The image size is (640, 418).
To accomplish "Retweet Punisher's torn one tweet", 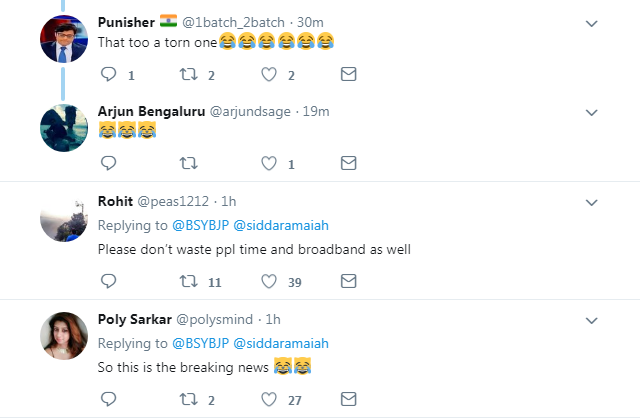I will 187,75.
